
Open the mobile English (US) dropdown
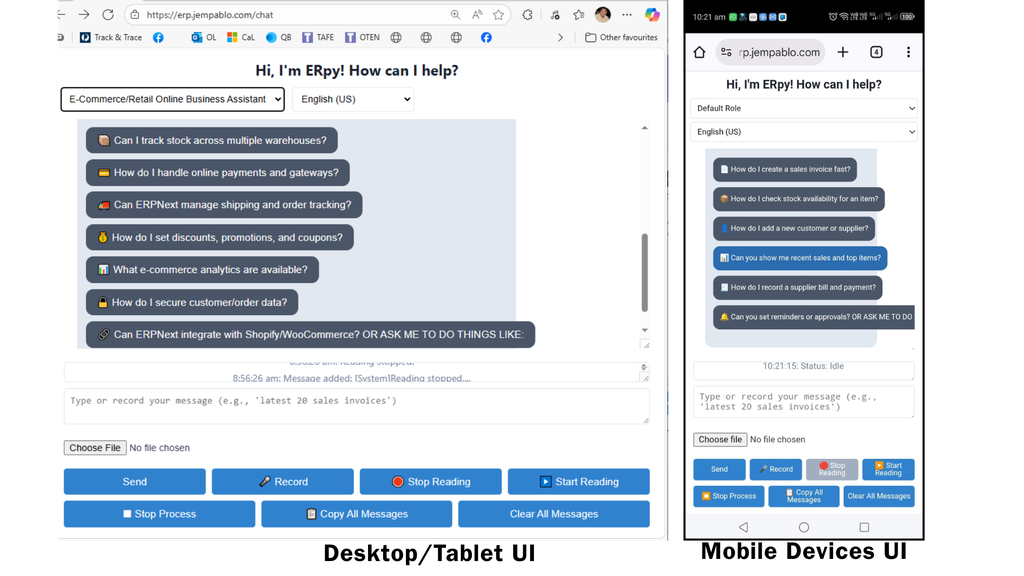(x=804, y=132)
